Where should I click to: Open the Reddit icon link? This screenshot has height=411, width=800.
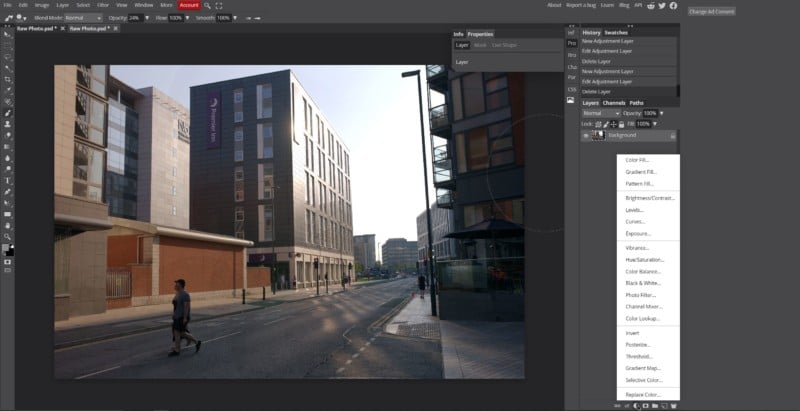651,5
